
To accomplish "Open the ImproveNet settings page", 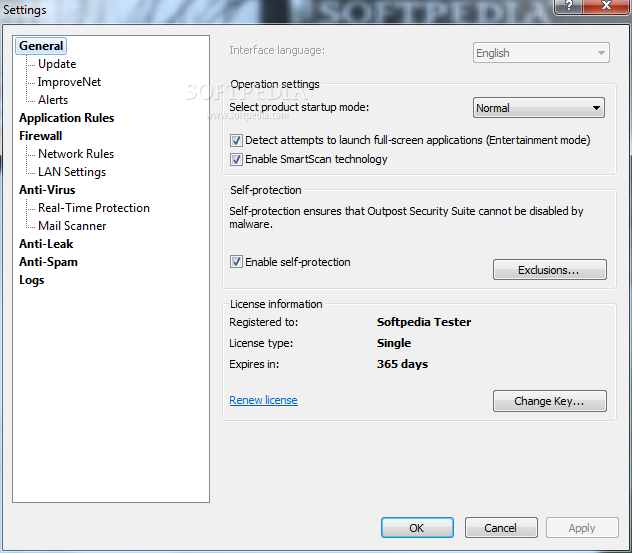I will (69, 82).
